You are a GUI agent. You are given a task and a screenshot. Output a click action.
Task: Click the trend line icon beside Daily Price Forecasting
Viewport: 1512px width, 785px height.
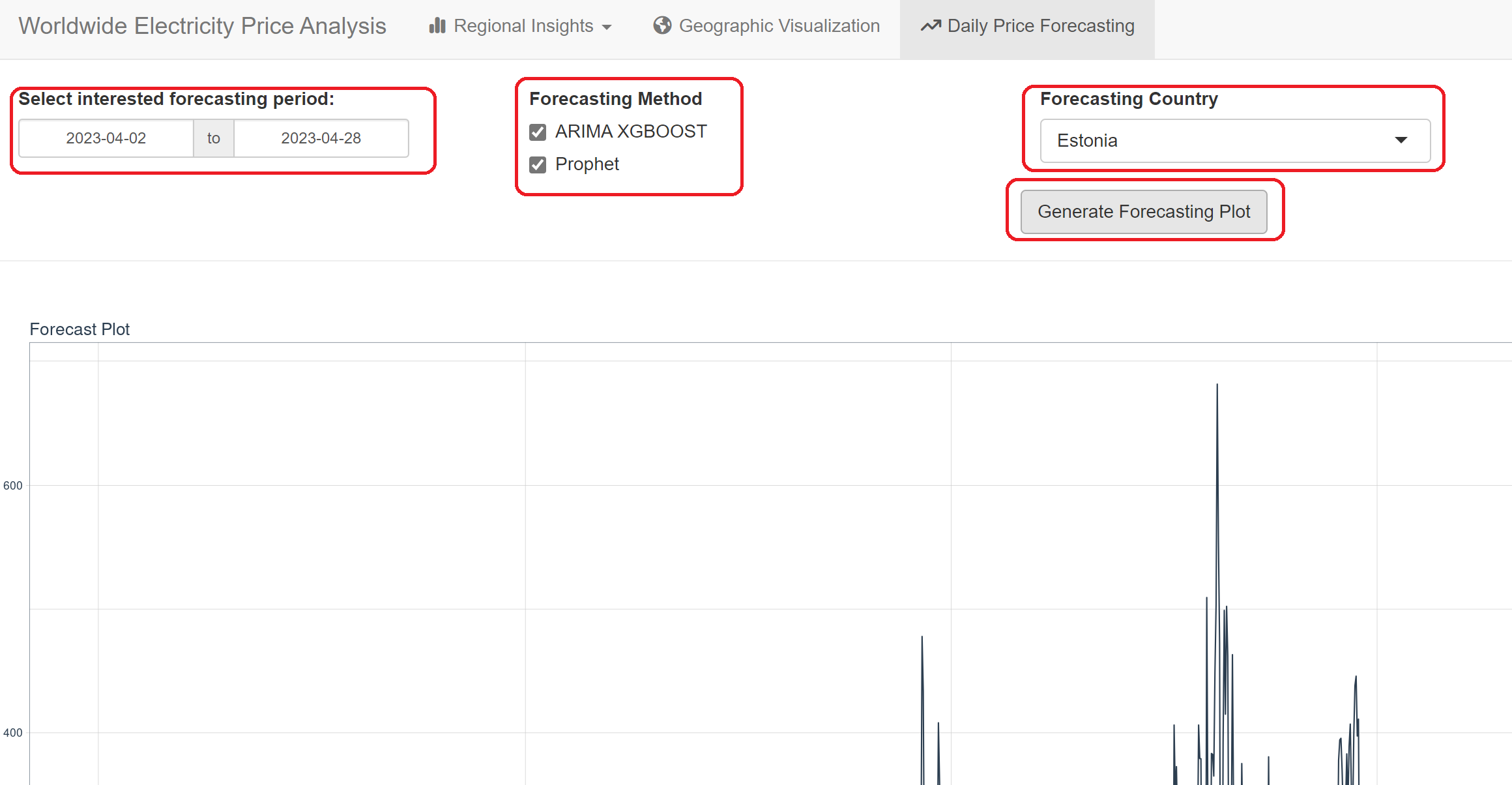pos(931,25)
